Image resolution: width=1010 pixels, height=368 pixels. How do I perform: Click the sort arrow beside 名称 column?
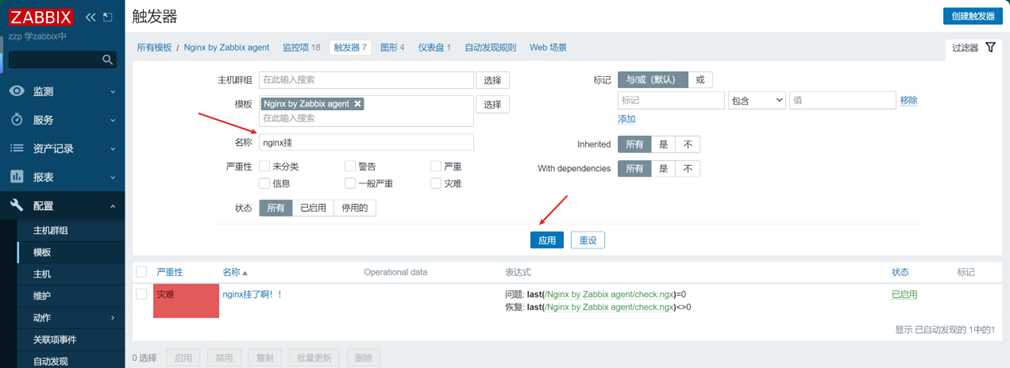click(x=245, y=273)
